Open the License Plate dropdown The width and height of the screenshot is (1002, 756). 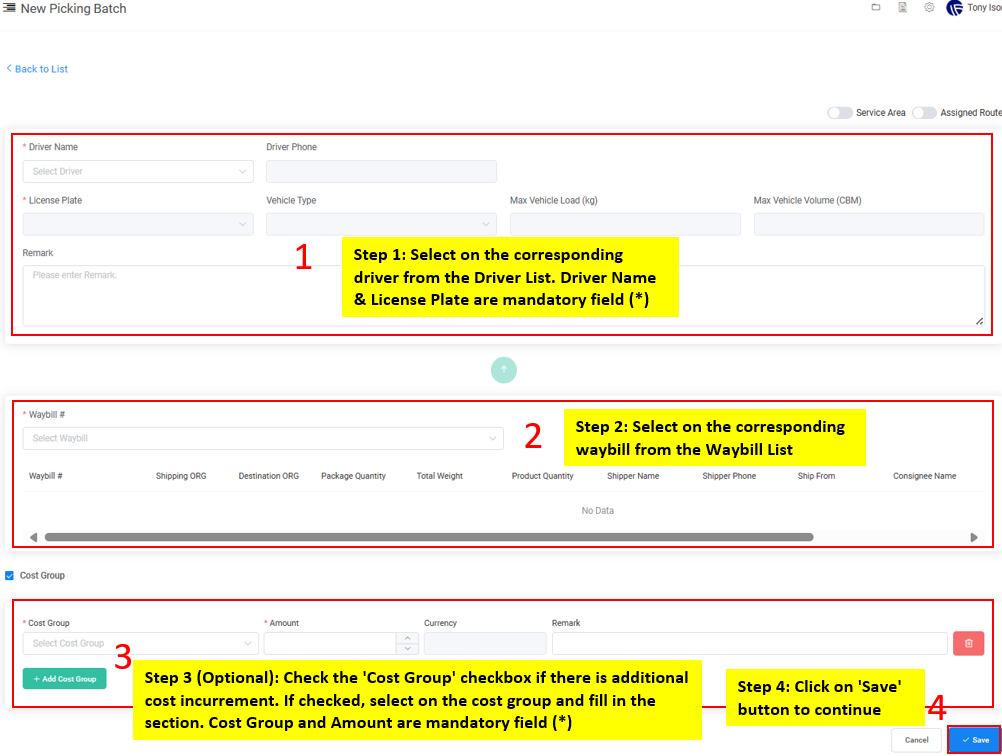[x=138, y=224]
